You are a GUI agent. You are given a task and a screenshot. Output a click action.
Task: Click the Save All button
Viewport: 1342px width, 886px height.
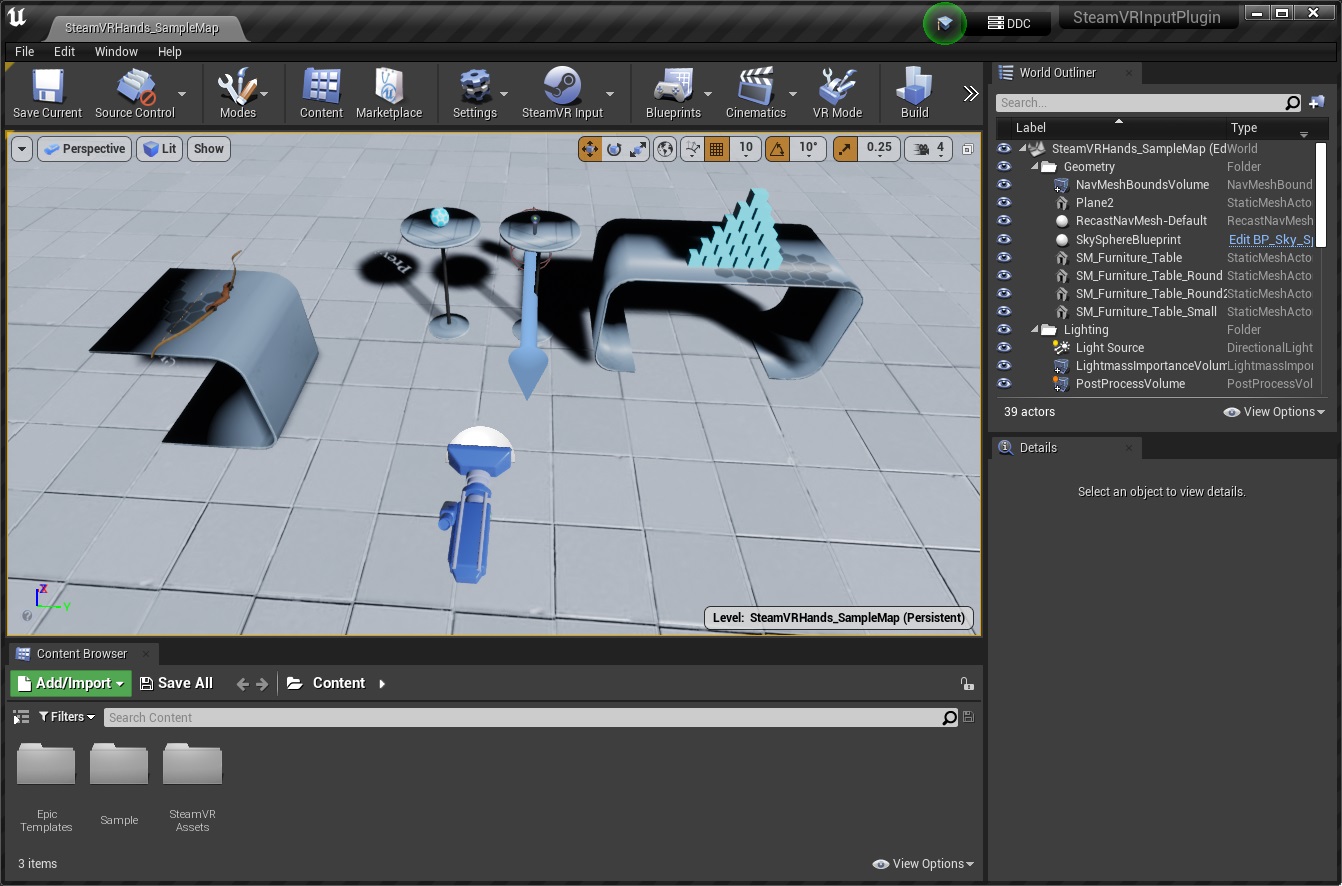[176, 683]
